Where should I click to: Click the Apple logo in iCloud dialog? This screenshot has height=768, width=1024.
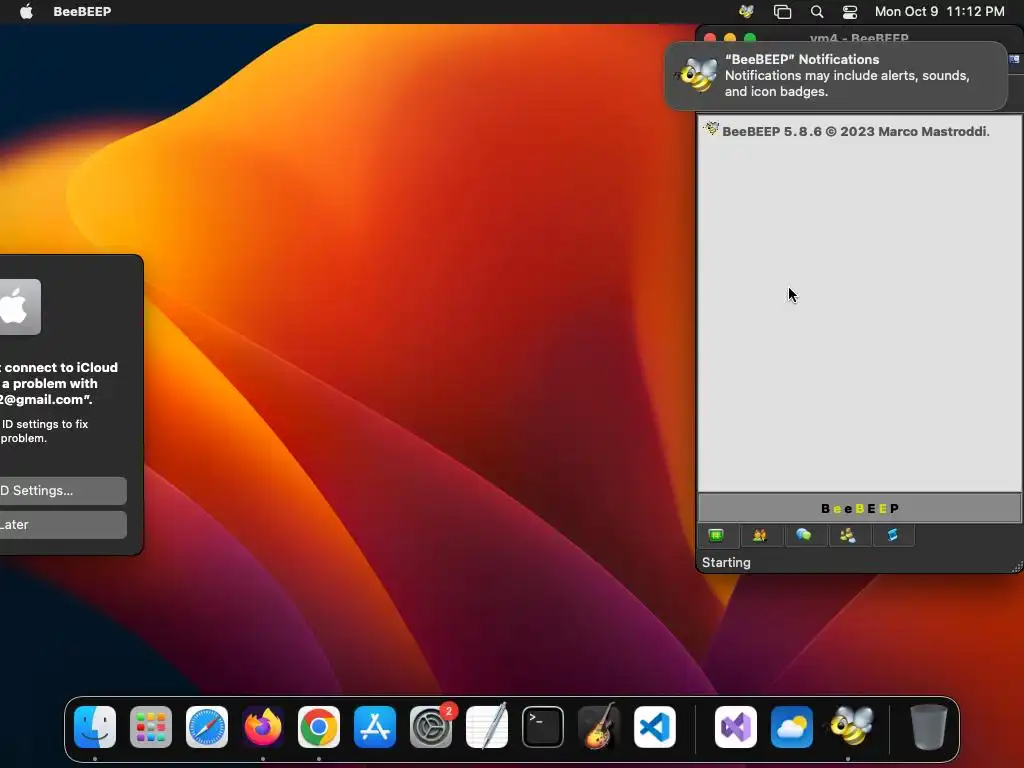[18, 307]
